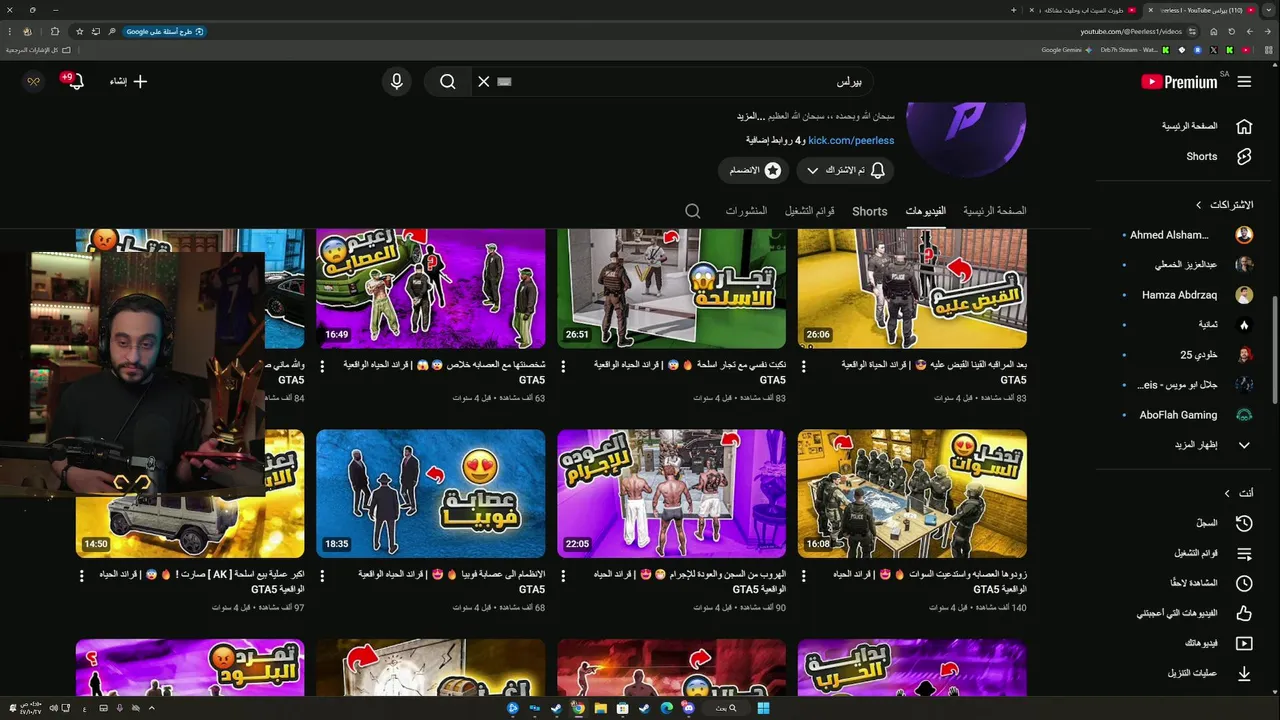Select the الفيديوهات channel tab

tap(926, 211)
